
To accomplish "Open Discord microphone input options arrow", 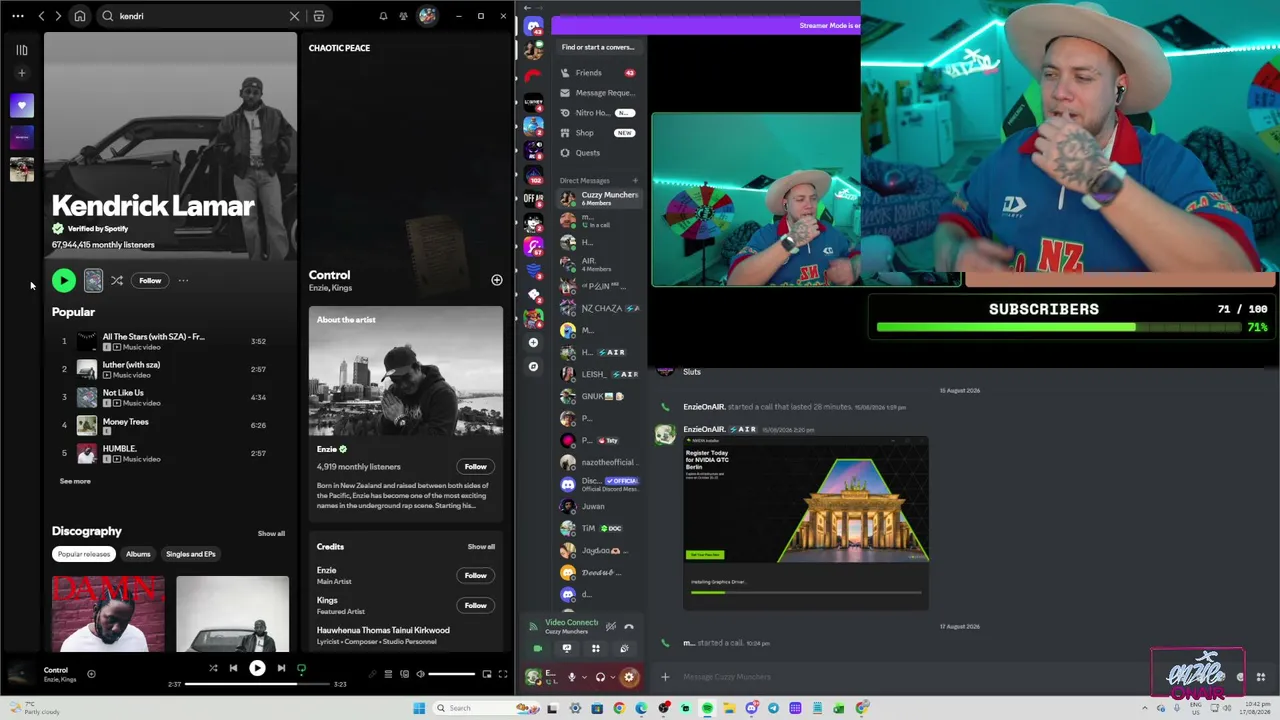I will pyautogui.click(x=584, y=677).
